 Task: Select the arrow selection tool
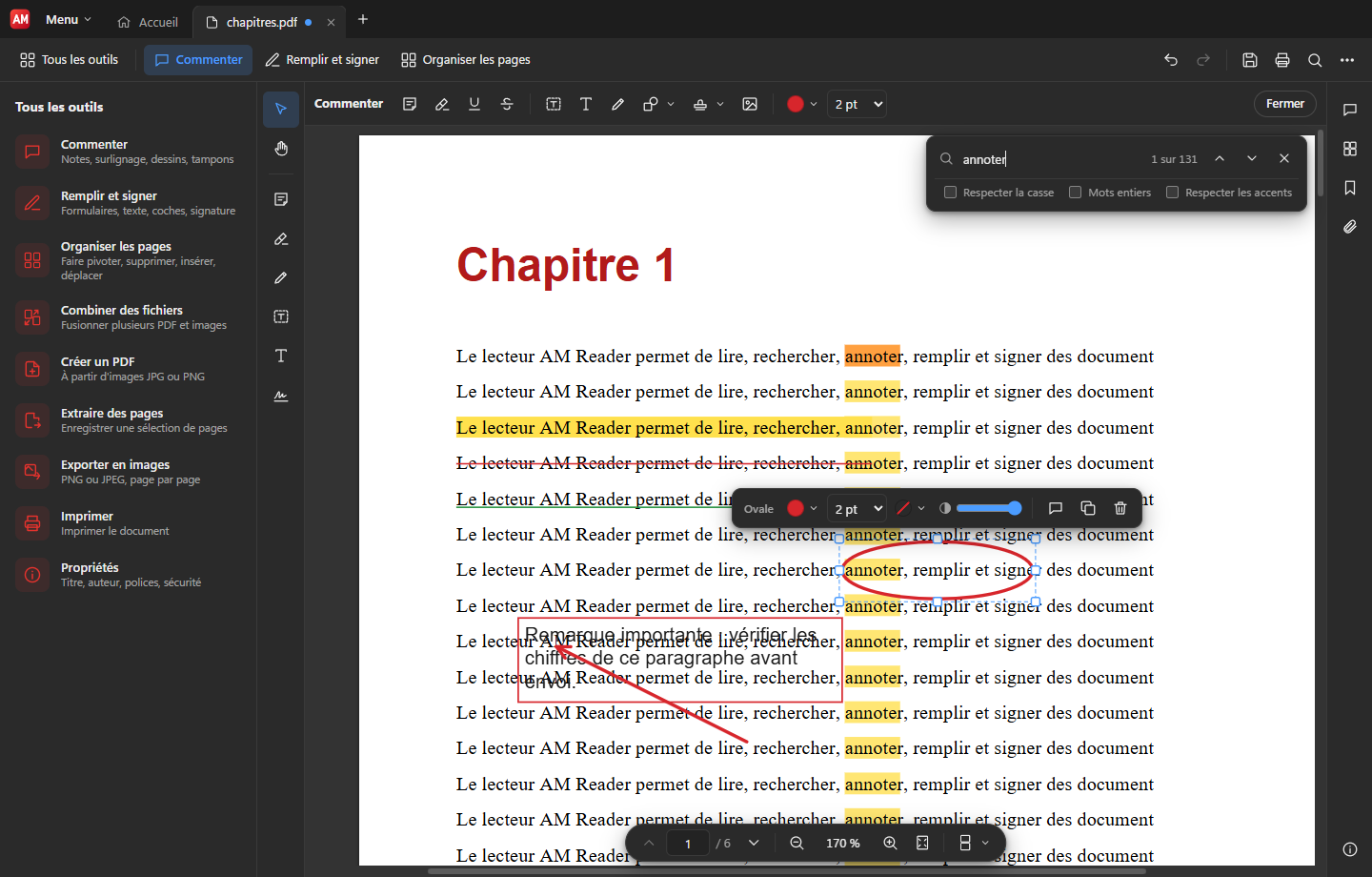click(x=281, y=109)
